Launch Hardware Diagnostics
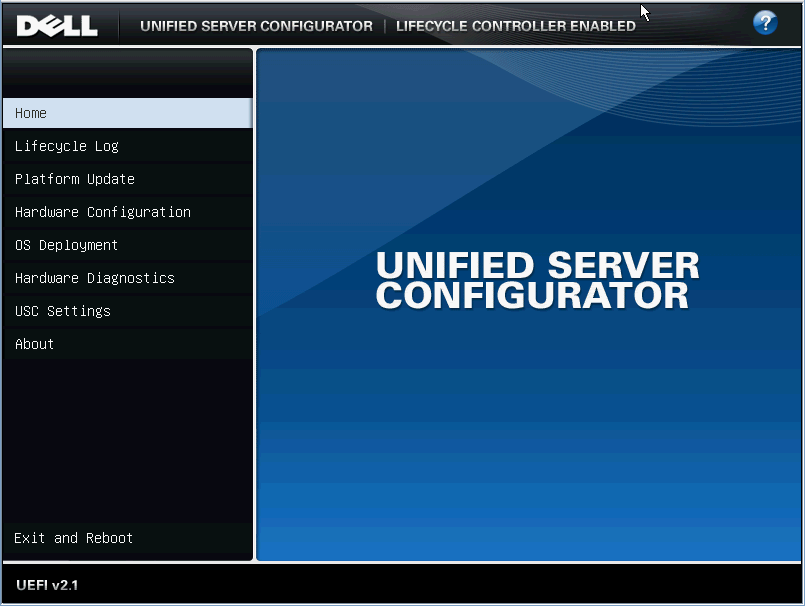 [128, 278]
